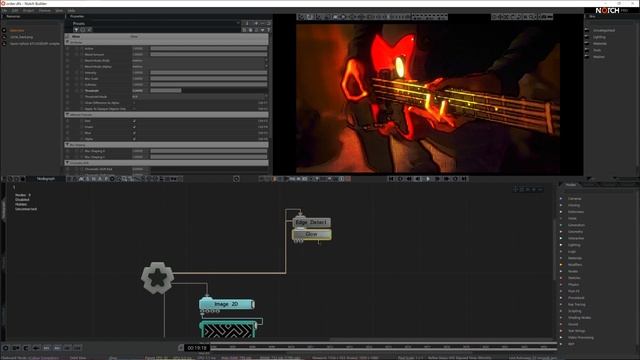Image resolution: width=640 pixels, height=360 pixels.
Task: Select the orange highlighted resource item
Action: 17,30
